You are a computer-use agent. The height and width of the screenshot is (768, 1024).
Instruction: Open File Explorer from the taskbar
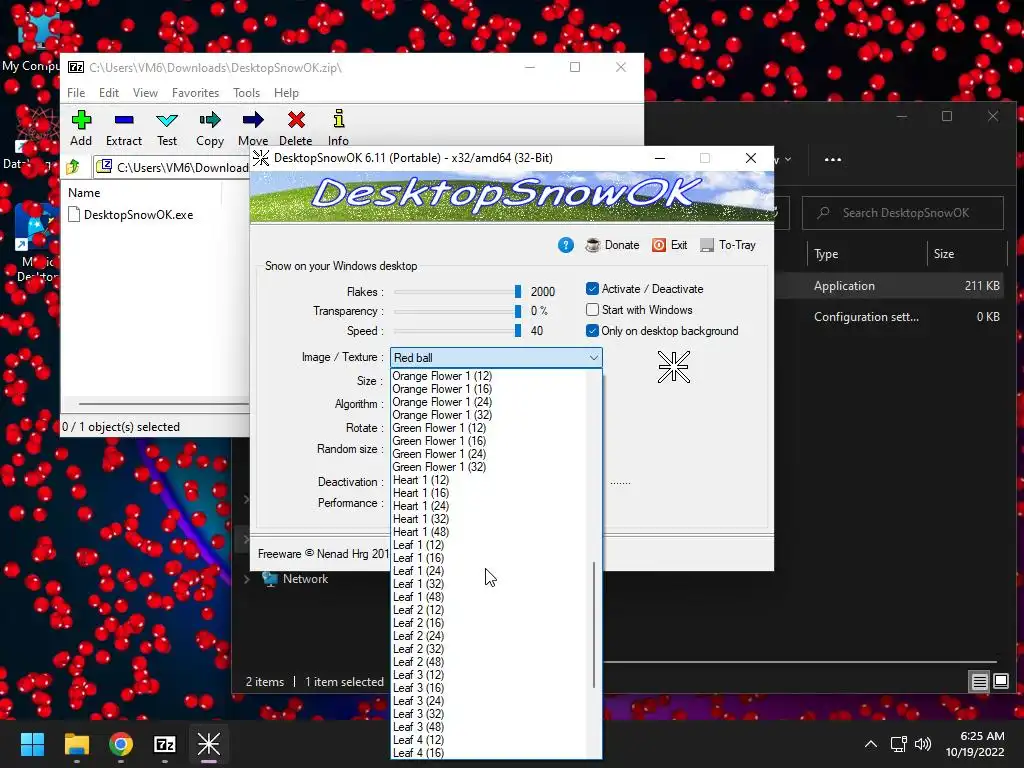76,744
